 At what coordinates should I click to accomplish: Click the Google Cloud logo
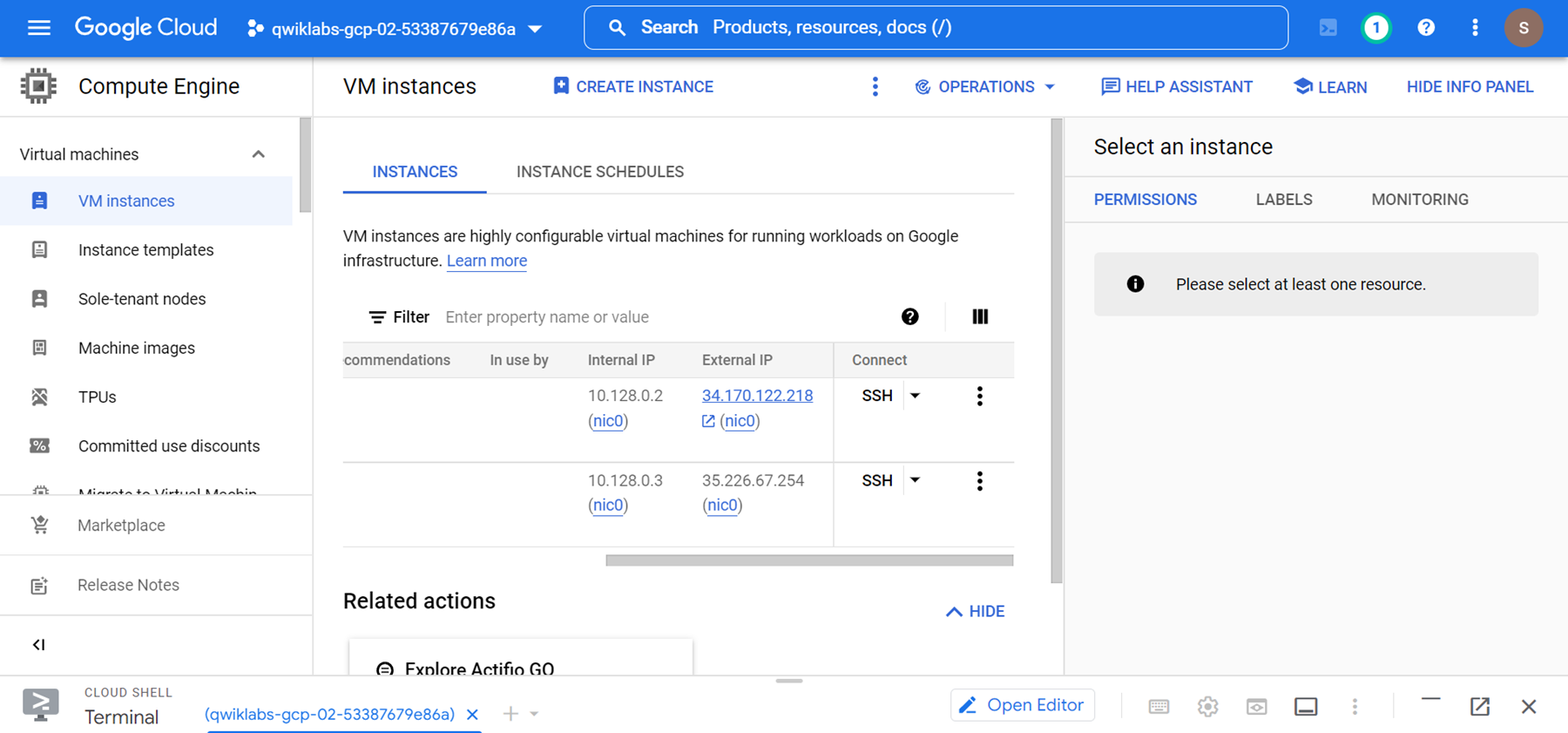[145, 28]
